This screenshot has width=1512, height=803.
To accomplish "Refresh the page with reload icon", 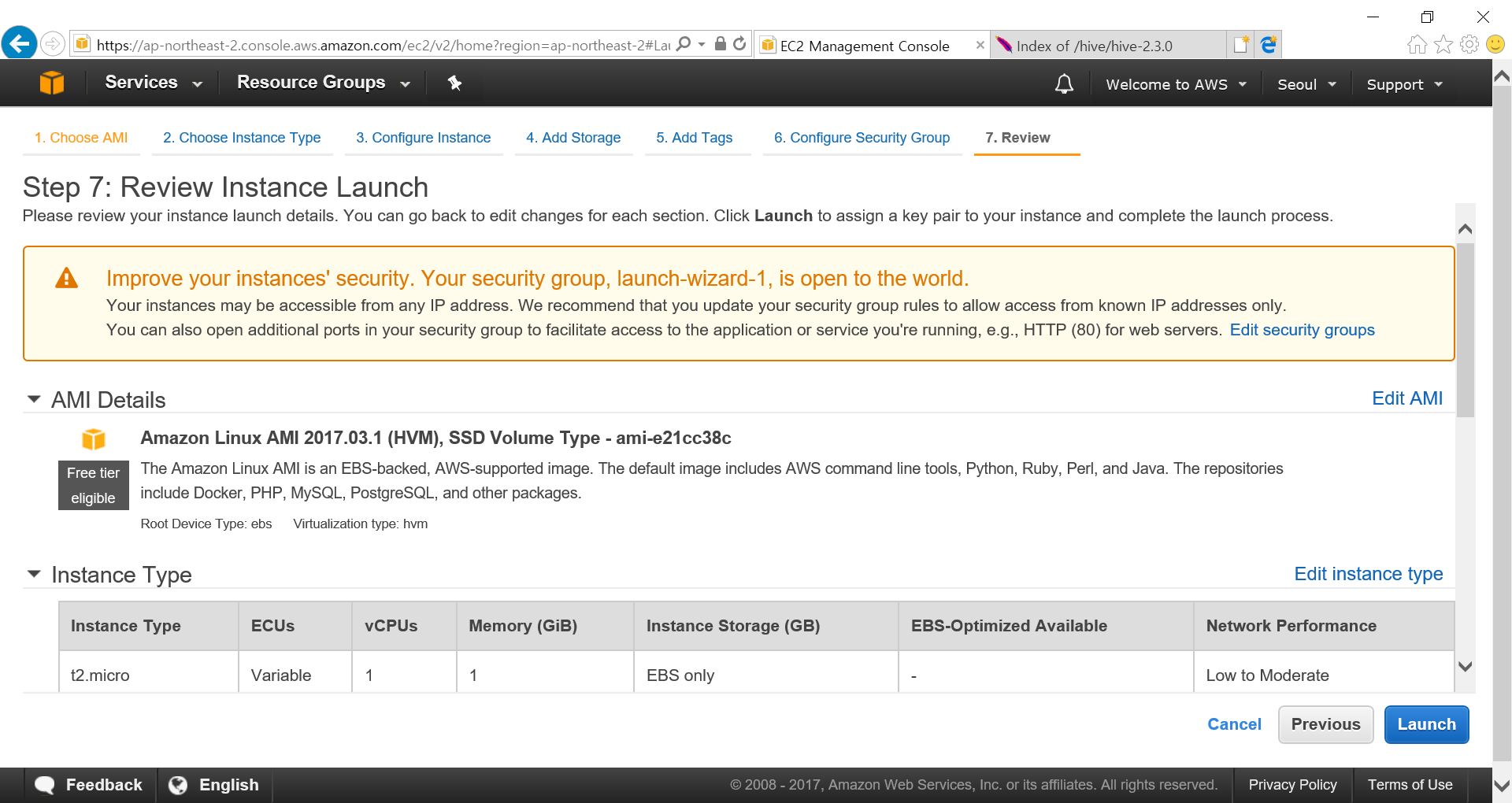I will [739, 44].
